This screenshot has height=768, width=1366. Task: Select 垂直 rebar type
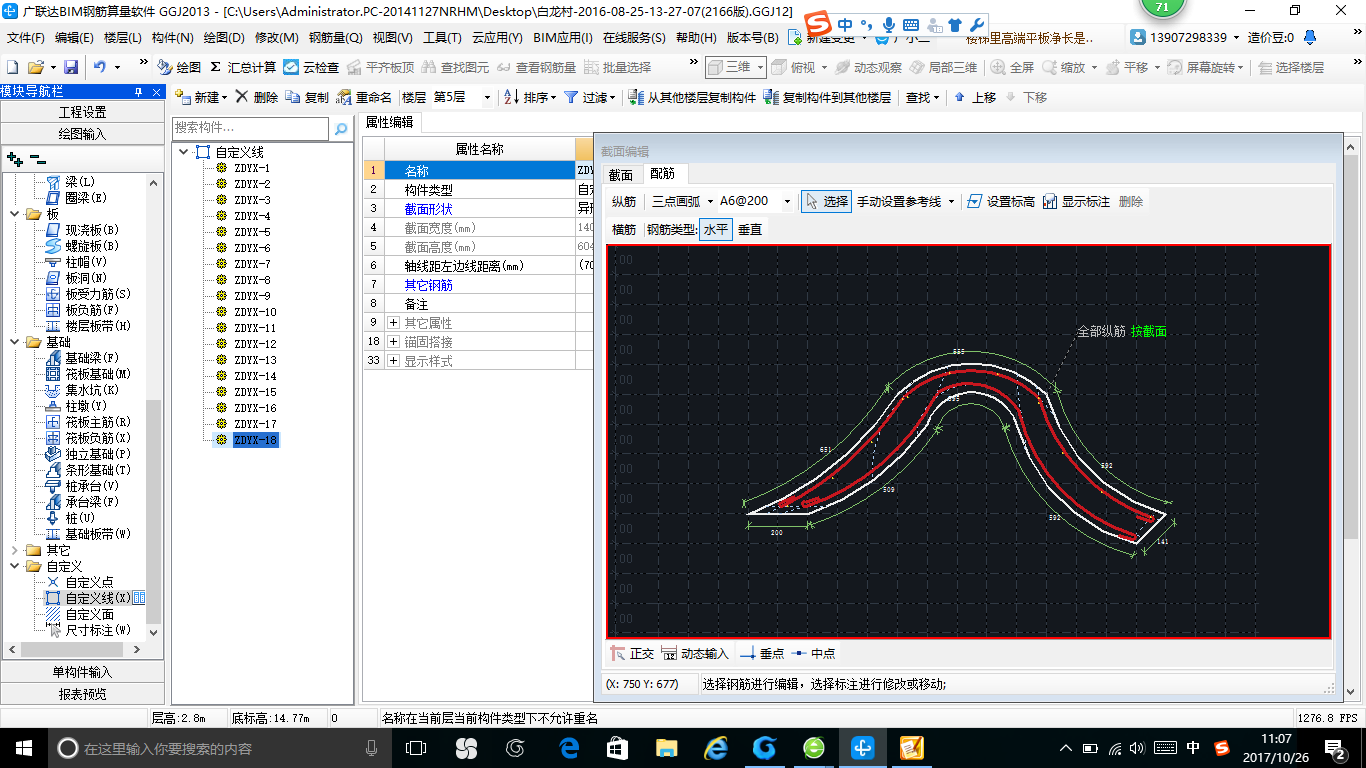[x=750, y=229]
